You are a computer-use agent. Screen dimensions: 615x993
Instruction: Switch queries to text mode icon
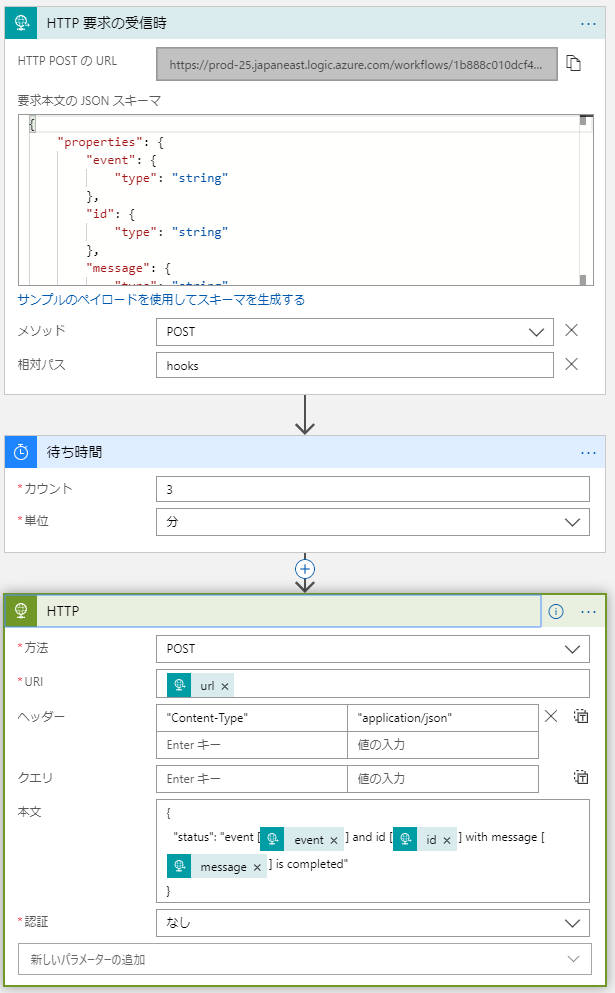tap(580, 777)
